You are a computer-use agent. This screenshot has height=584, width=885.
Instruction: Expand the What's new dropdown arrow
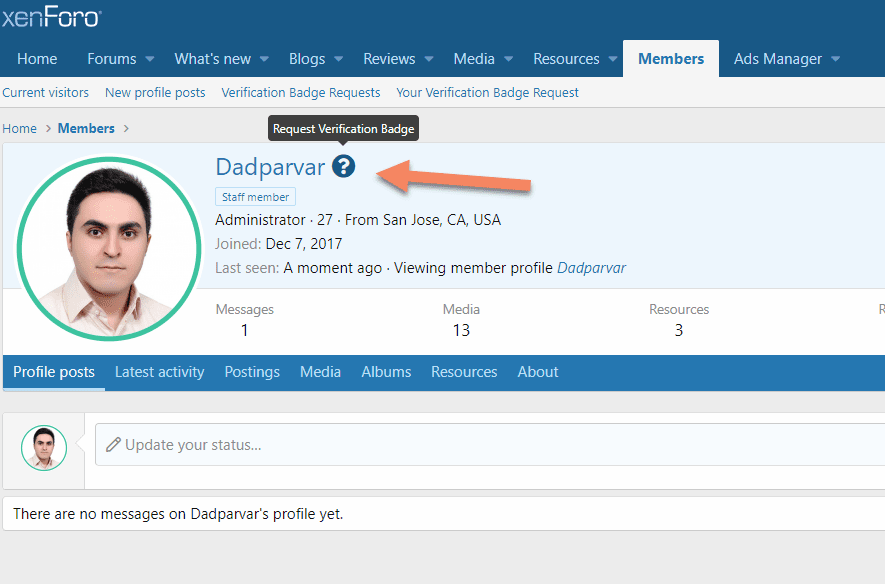[264, 60]
